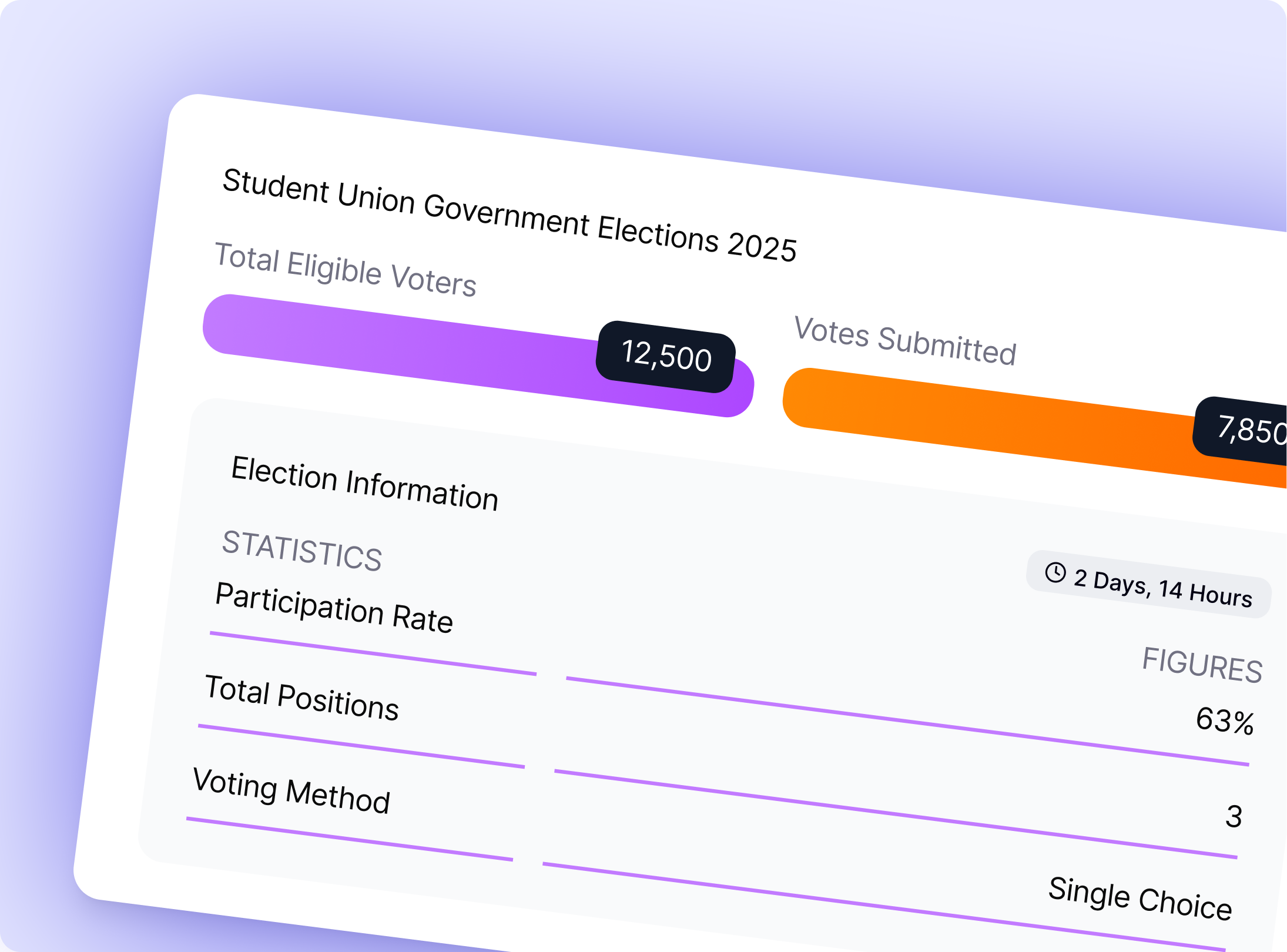
Task: Click the Votes Submitted label
Action: (x=905, y=341)
